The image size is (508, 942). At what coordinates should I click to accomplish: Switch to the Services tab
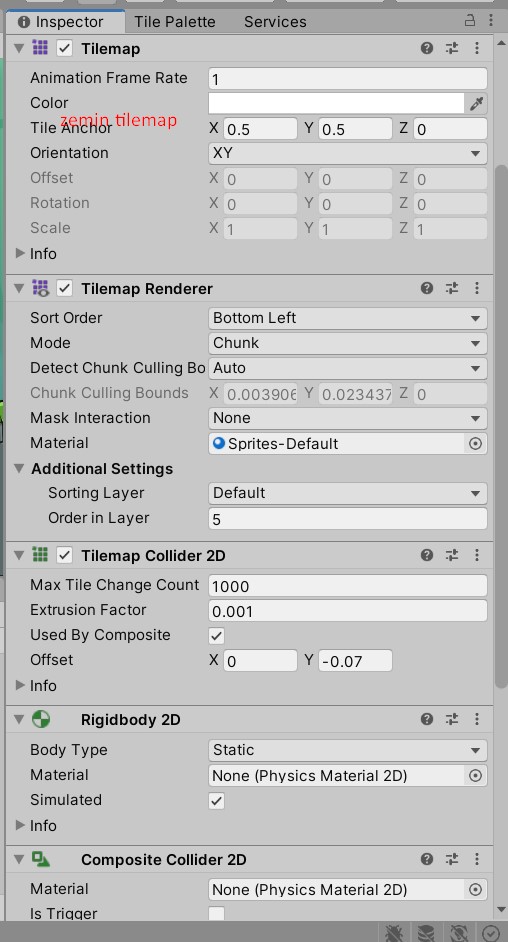(275, 22)
